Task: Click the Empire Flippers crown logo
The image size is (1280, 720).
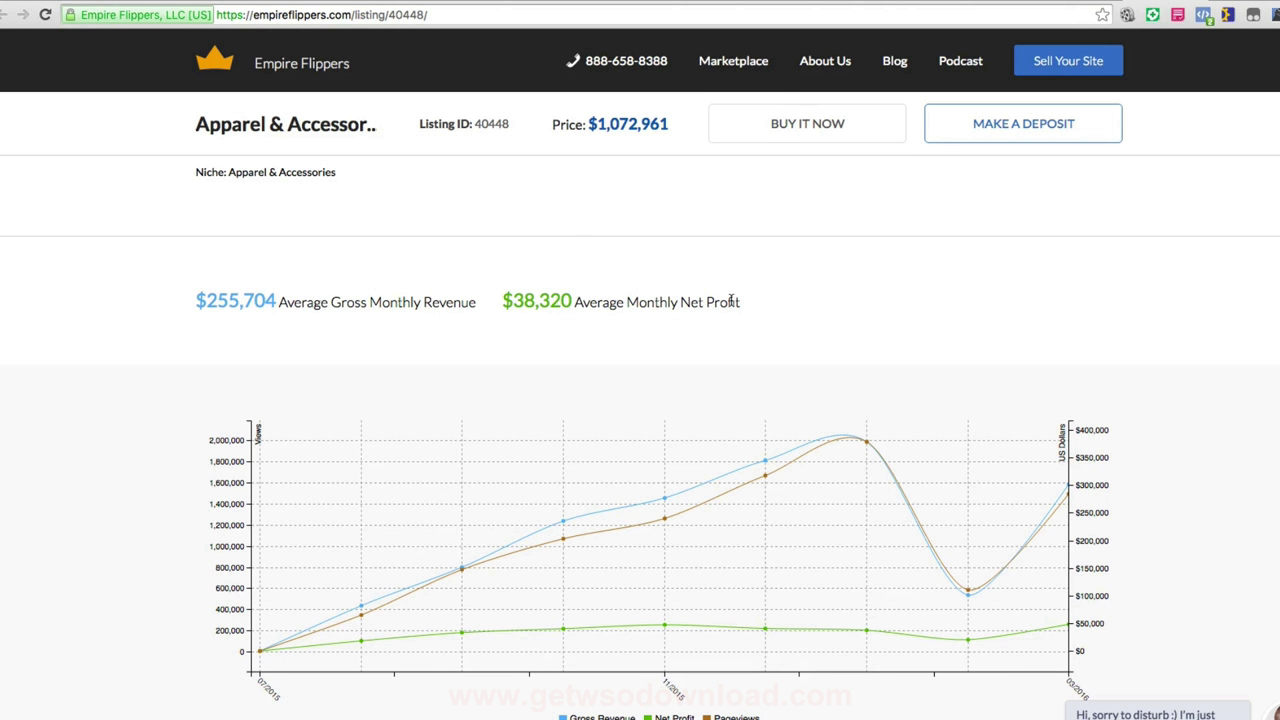Action: [x=214, y=59]
